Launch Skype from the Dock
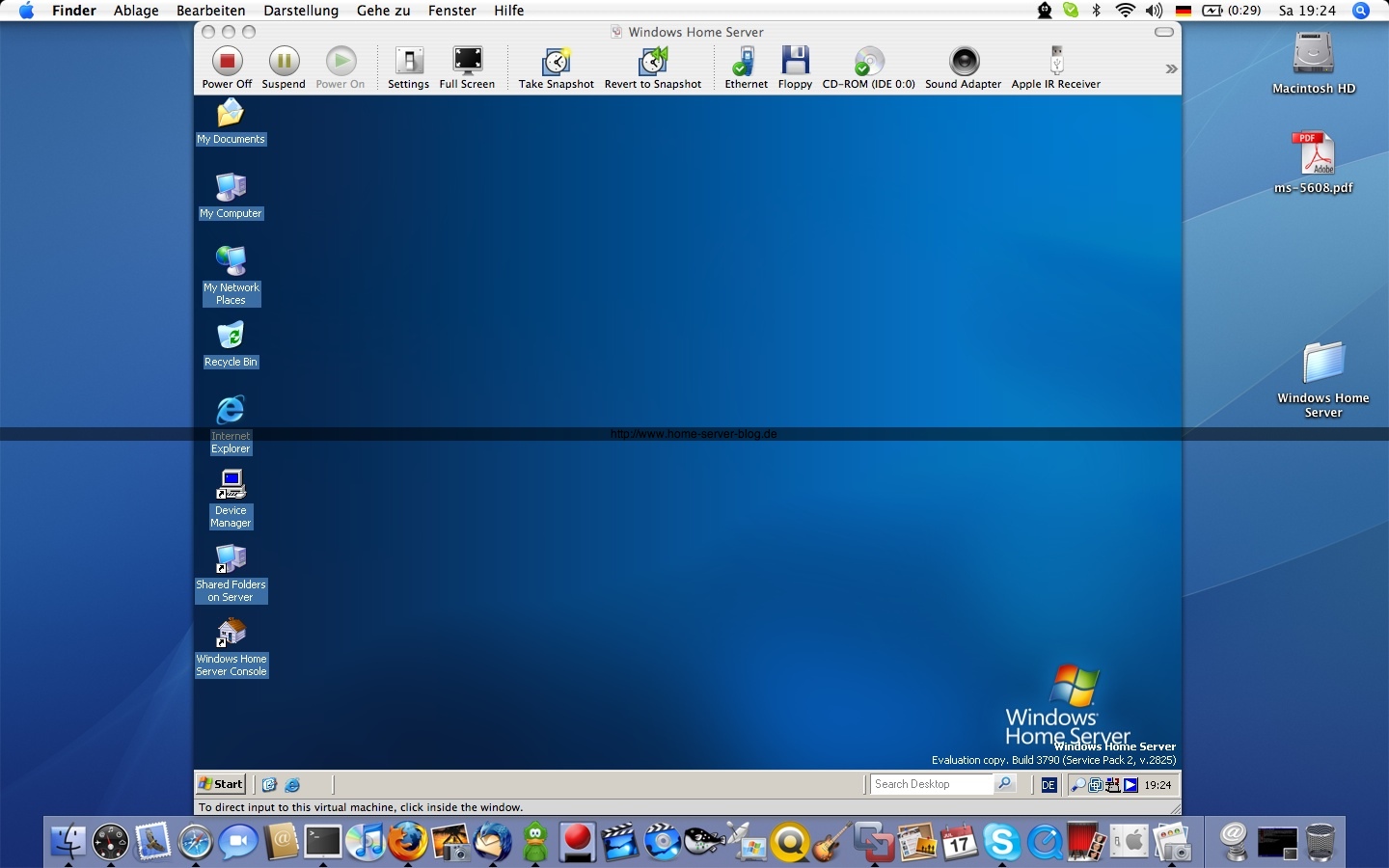 1001,842
